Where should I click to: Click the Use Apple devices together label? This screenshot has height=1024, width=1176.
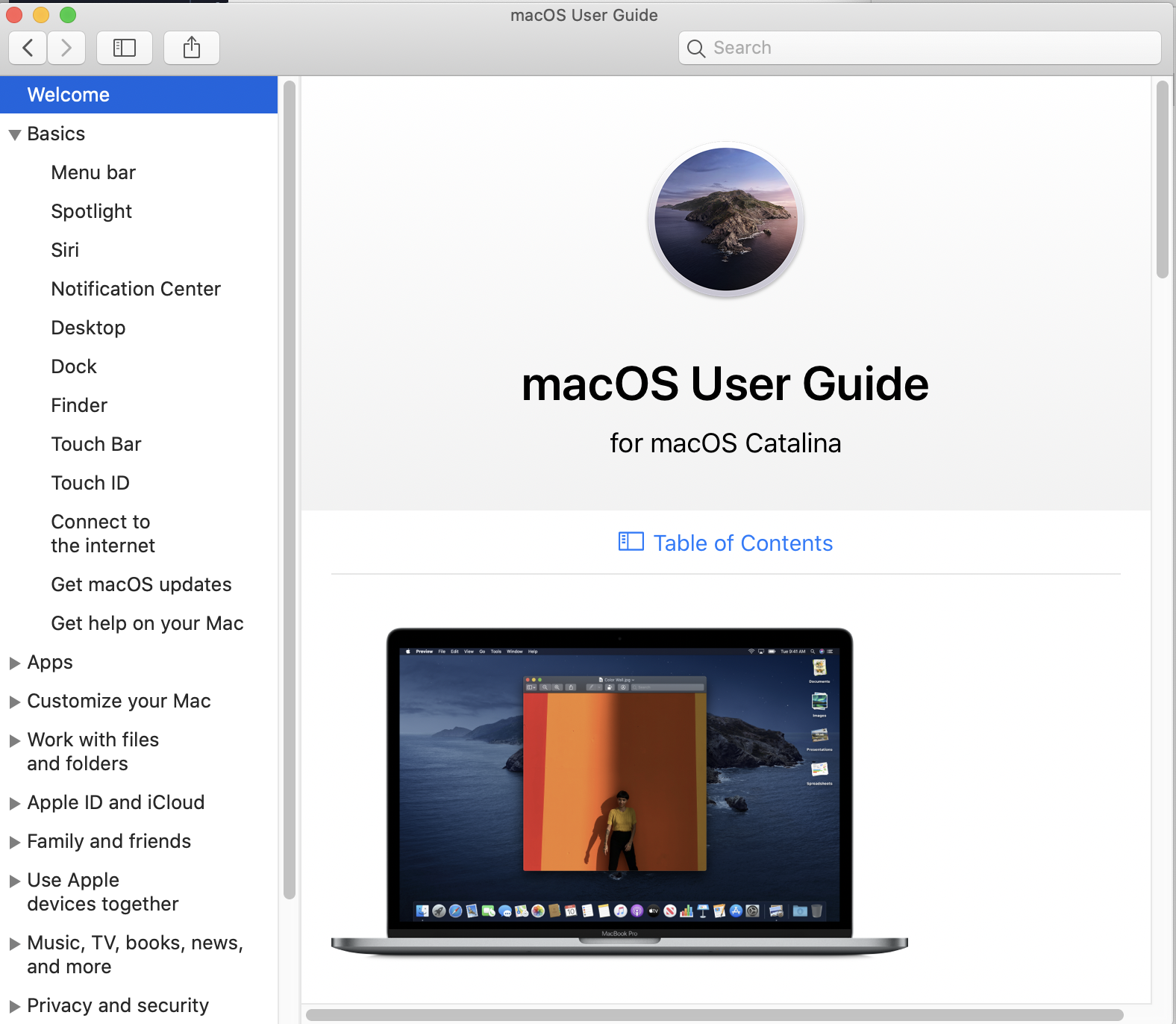point(103,892)
